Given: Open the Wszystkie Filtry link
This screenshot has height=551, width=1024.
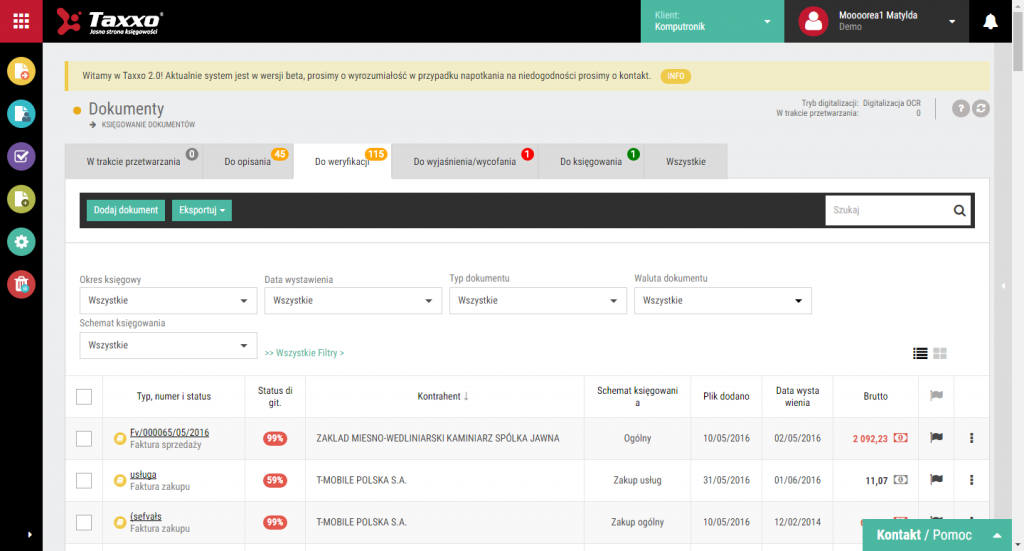Looking at the screenshot, I should 304,353.
